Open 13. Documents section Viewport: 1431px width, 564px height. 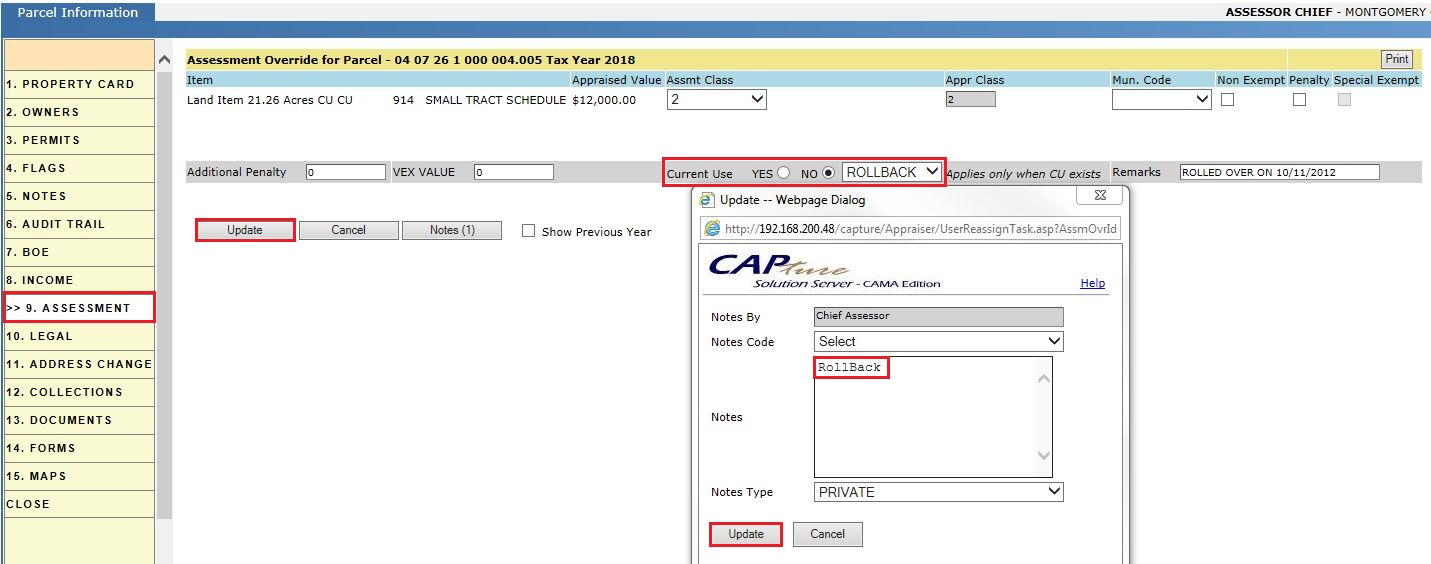[78, 420]
